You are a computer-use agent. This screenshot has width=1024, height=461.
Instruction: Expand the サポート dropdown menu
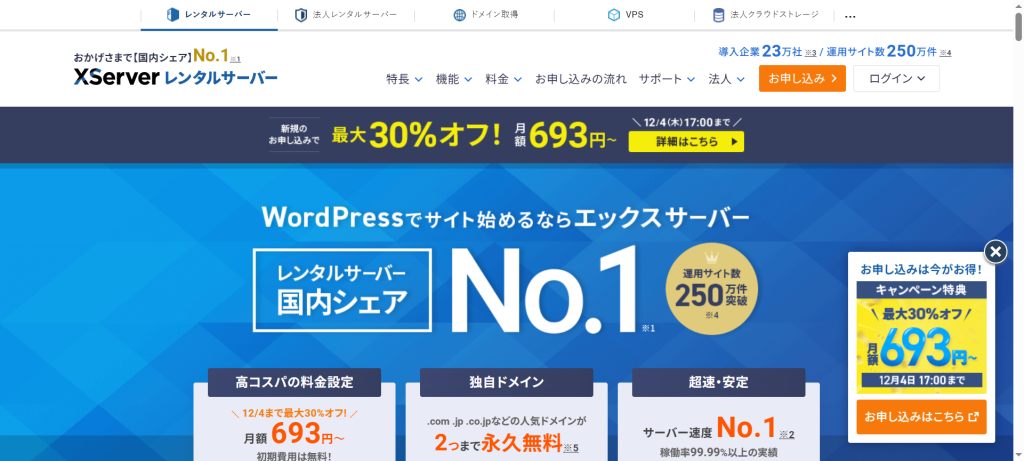point(667,79)
